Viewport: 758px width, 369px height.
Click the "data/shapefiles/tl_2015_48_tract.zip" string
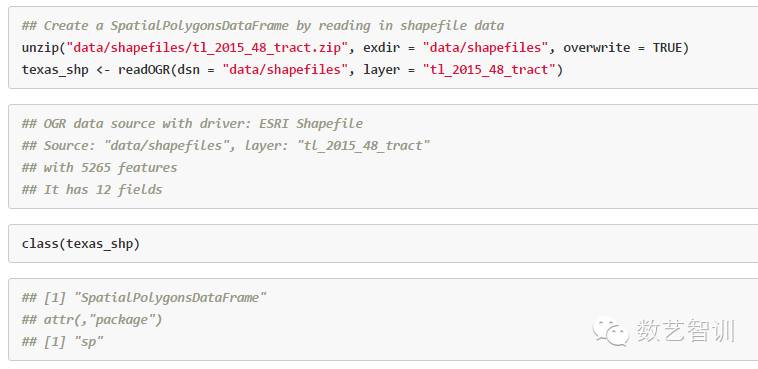pyautogui.click(x=207, y=48)
